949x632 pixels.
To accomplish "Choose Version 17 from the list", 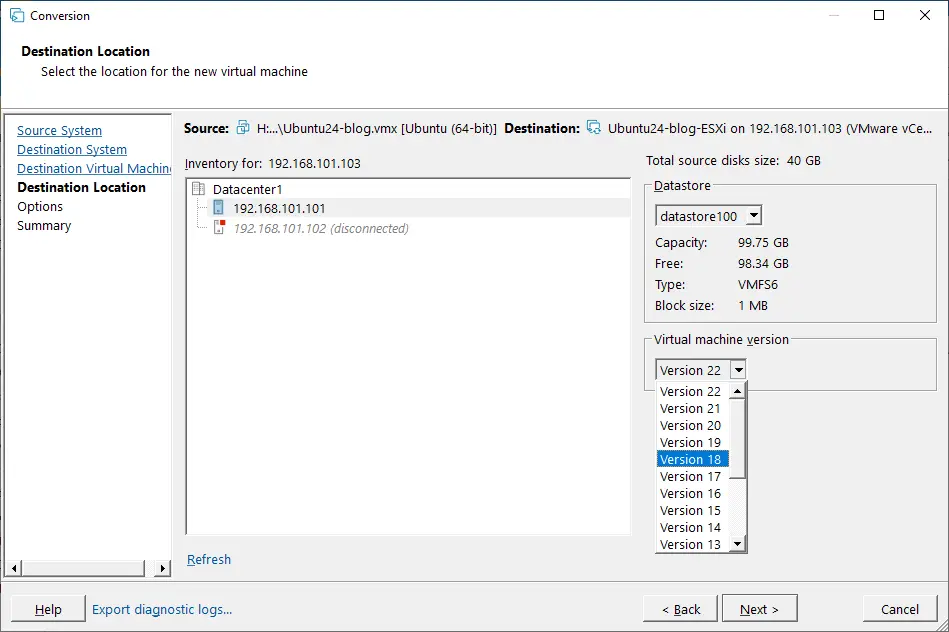I will (x=692, y=476).
